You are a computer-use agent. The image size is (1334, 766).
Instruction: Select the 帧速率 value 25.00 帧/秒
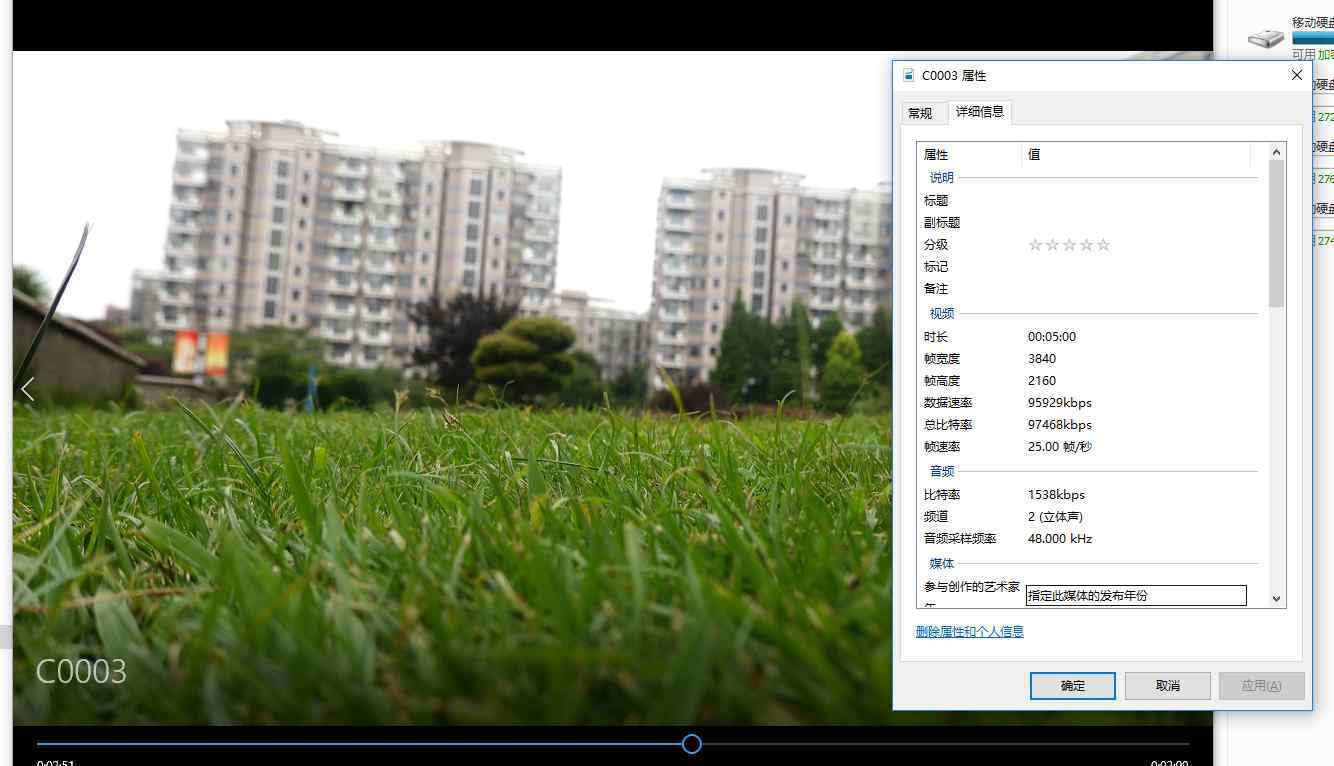coord(1060,447)
